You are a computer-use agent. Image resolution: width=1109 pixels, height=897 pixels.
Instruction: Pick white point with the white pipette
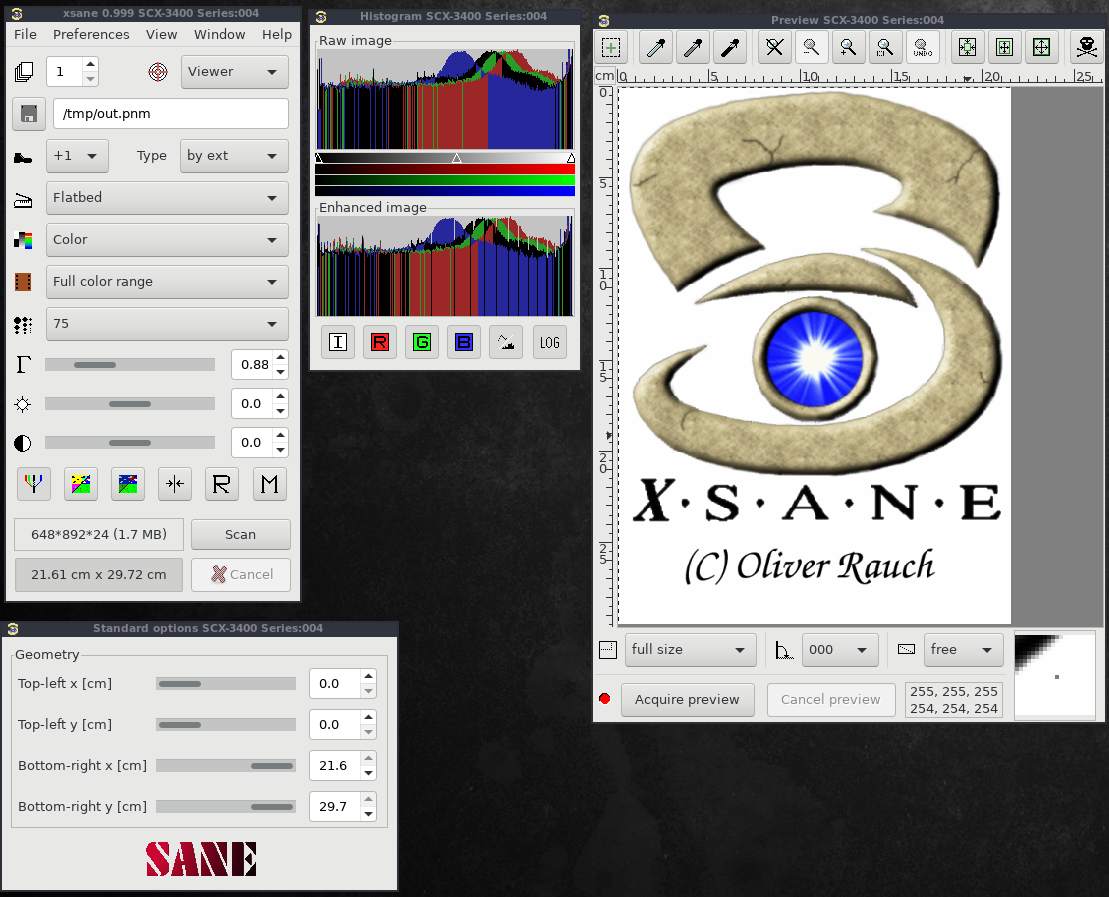click(x=655, y=47)
